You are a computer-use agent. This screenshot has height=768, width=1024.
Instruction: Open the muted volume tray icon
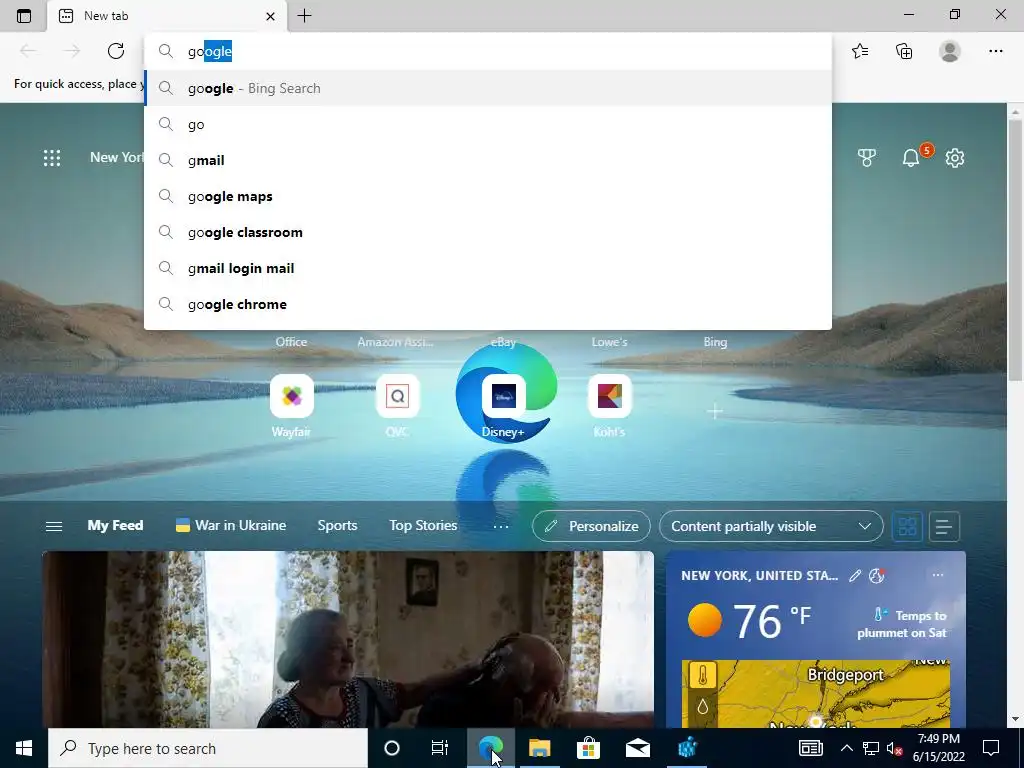895,748
